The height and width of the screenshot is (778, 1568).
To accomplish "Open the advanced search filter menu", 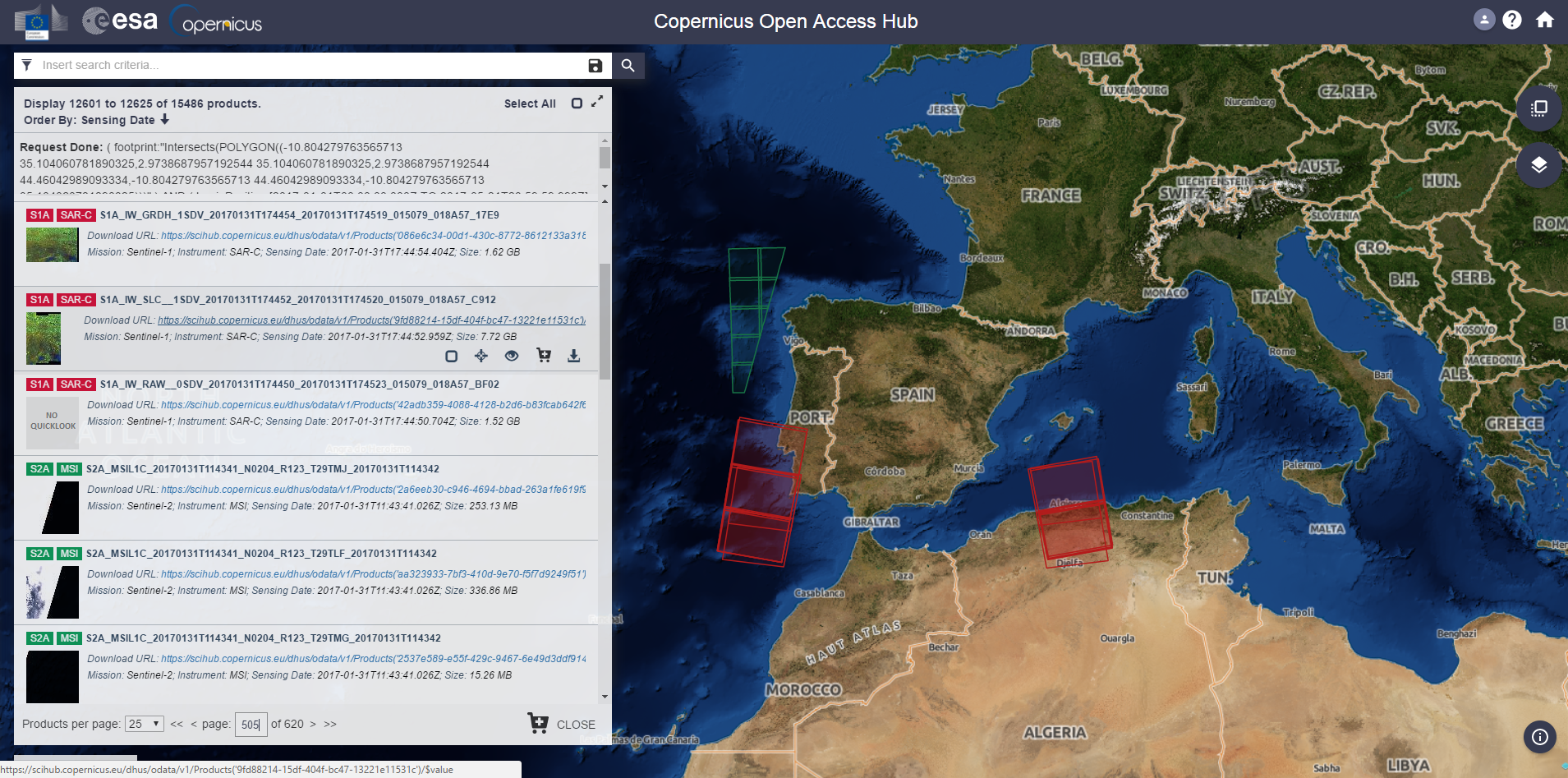I will point(27,65).
